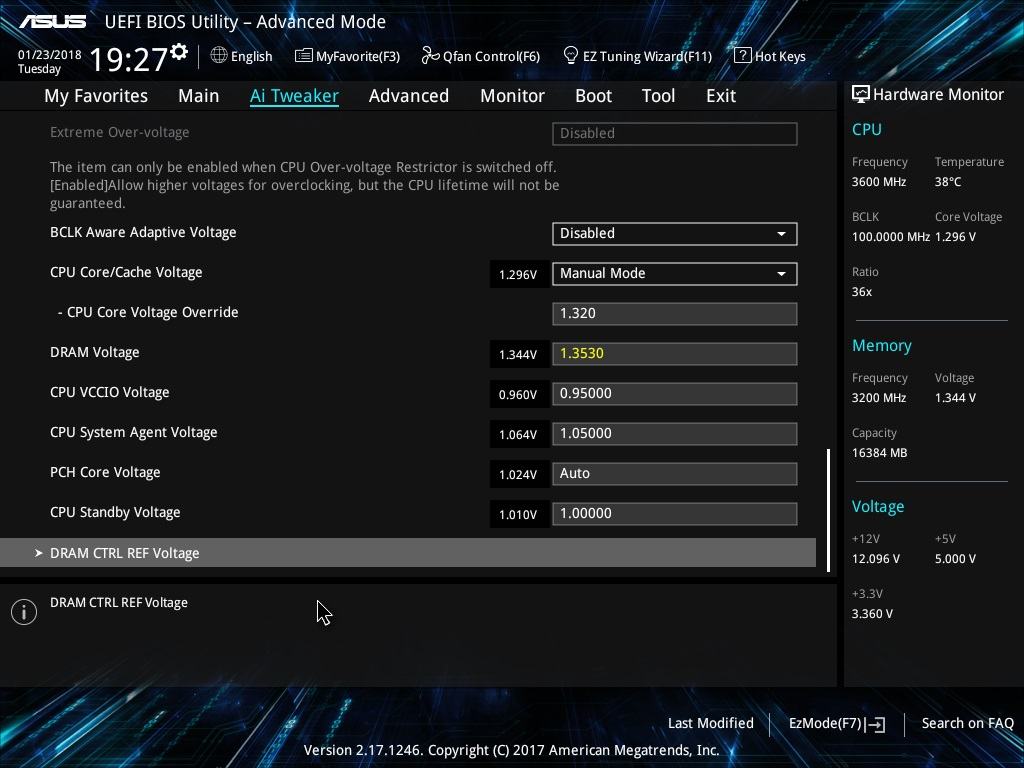Open Qfan Control(F6) label
This screenshot has height=768, width=1024.
click(491, 57)
